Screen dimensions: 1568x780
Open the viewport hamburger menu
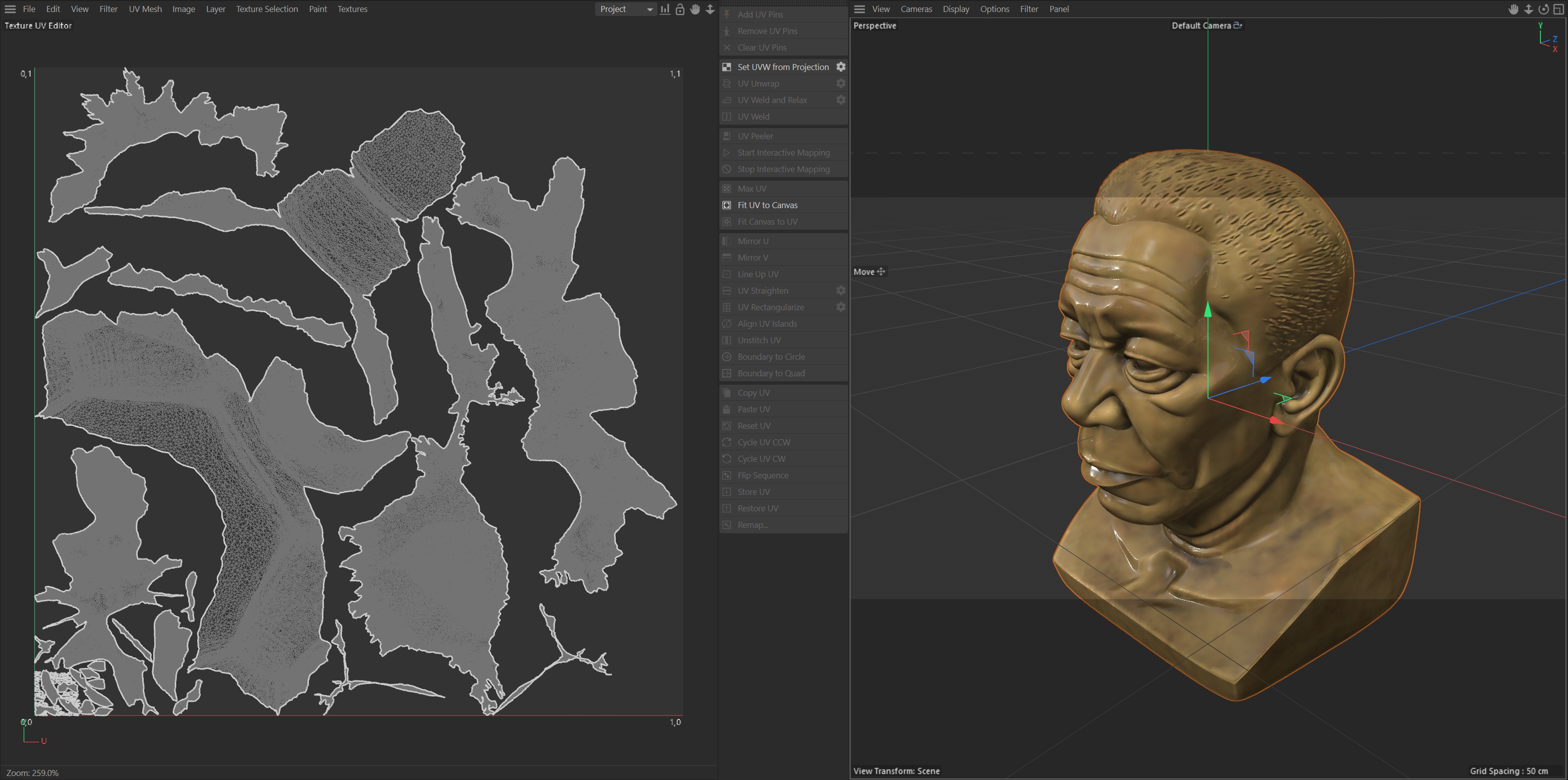(x=860, y=9)
